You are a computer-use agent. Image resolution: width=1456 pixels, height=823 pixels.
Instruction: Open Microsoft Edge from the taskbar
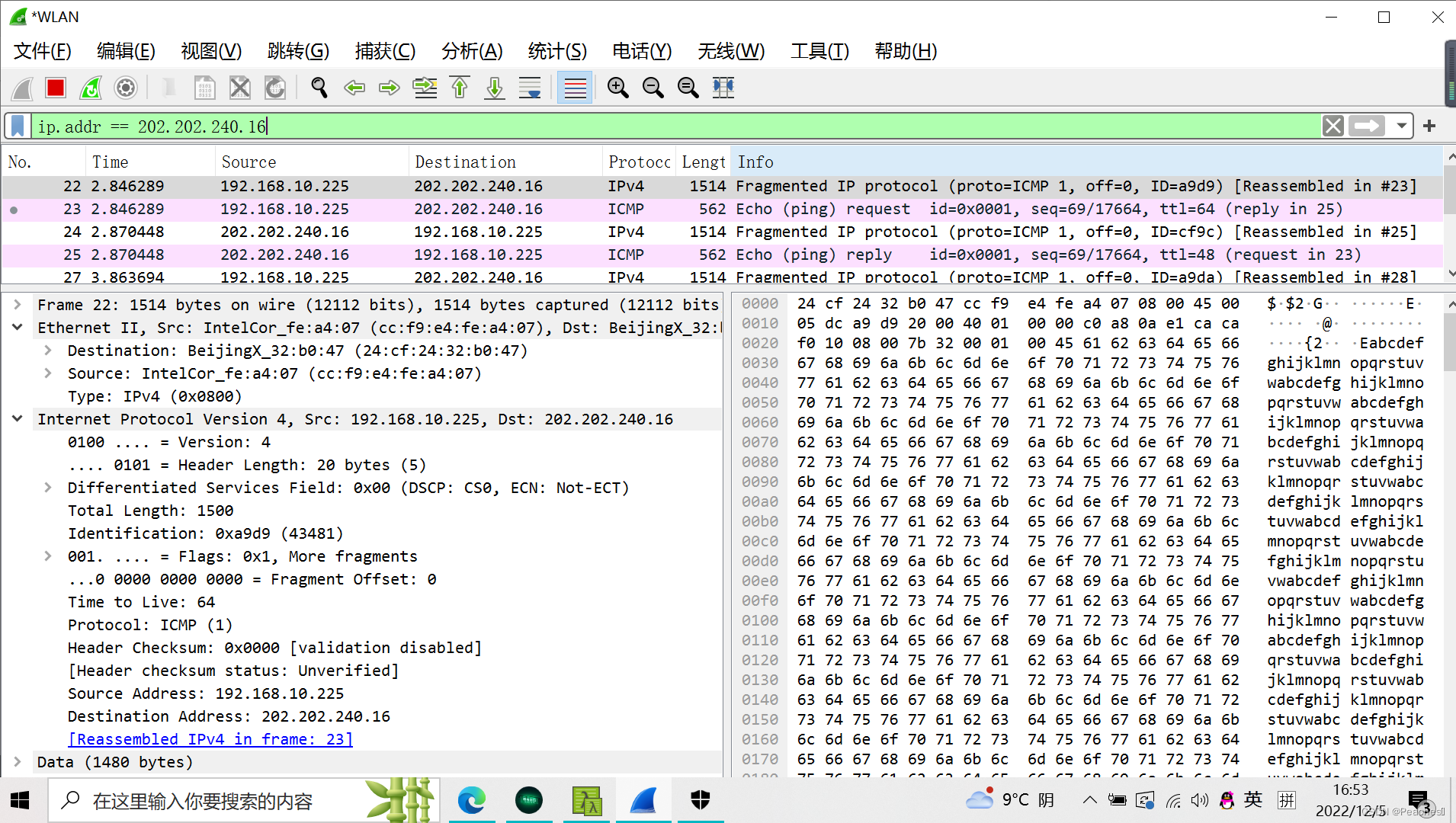tap(471, 800)
